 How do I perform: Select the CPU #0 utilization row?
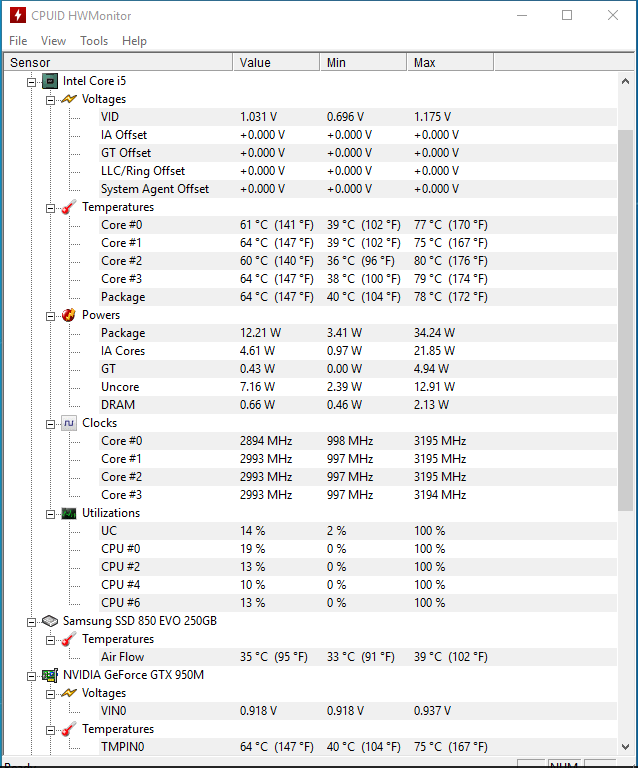[x=357, y=549]
